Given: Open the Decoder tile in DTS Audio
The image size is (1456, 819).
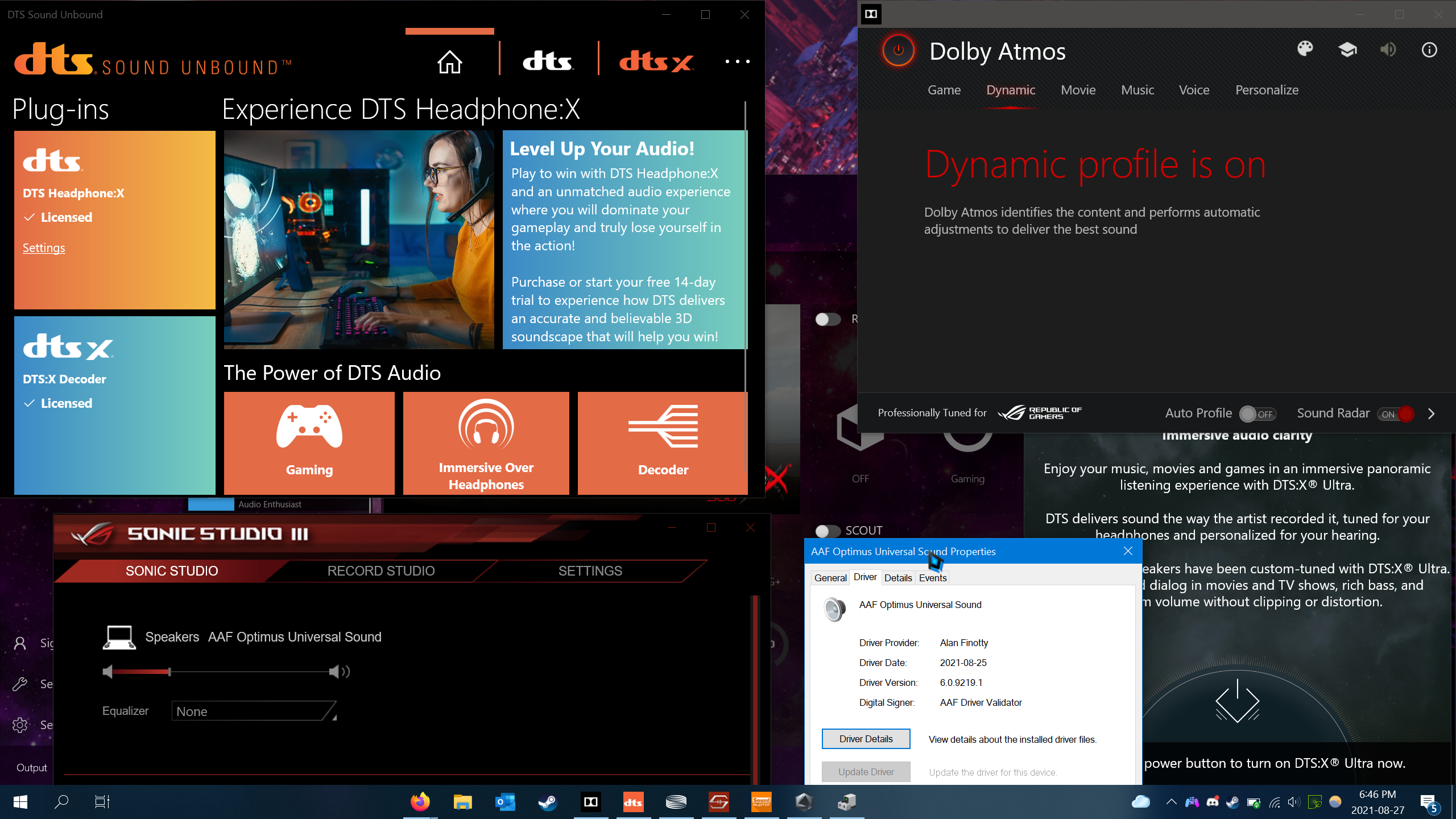Looking at the screenshot, I should tap(663, 443).
